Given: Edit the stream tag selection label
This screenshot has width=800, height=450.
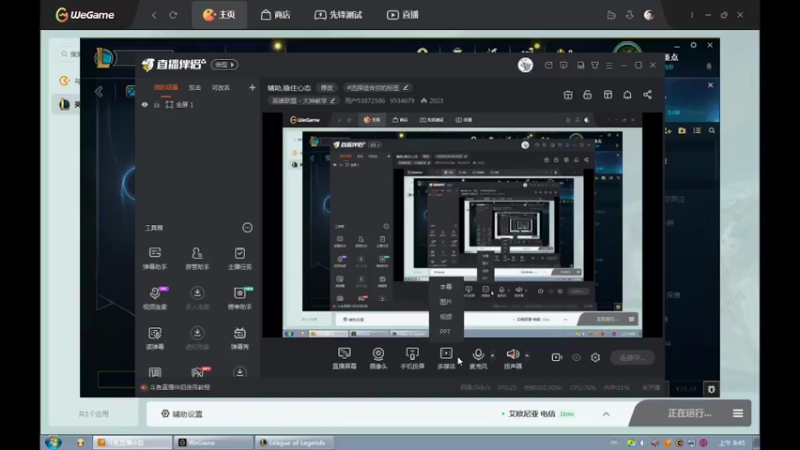Looking at the screenshot, I should [378, 88].
